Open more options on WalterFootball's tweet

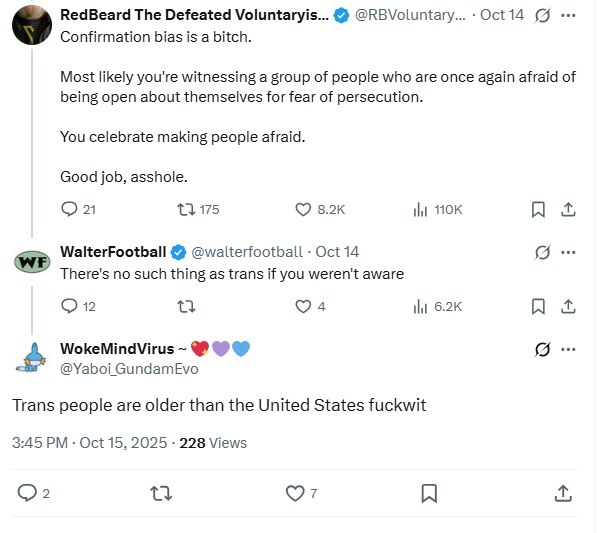click(x=569, y=252)
